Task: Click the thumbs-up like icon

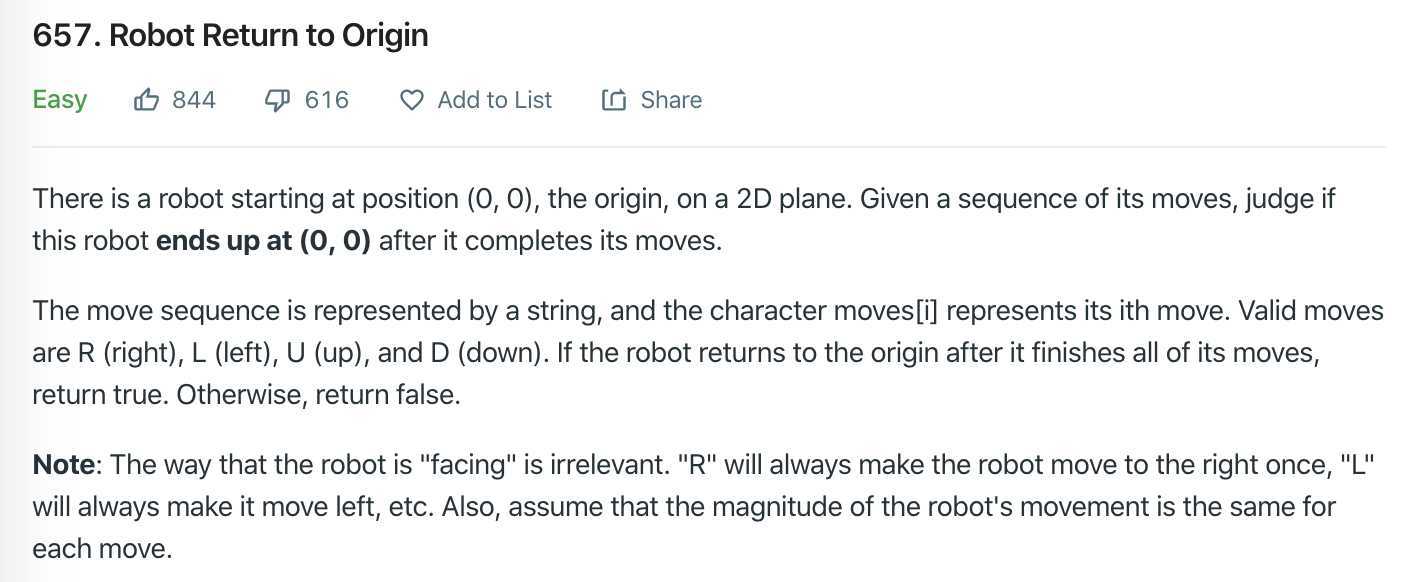Action: [x=147, y=100]
